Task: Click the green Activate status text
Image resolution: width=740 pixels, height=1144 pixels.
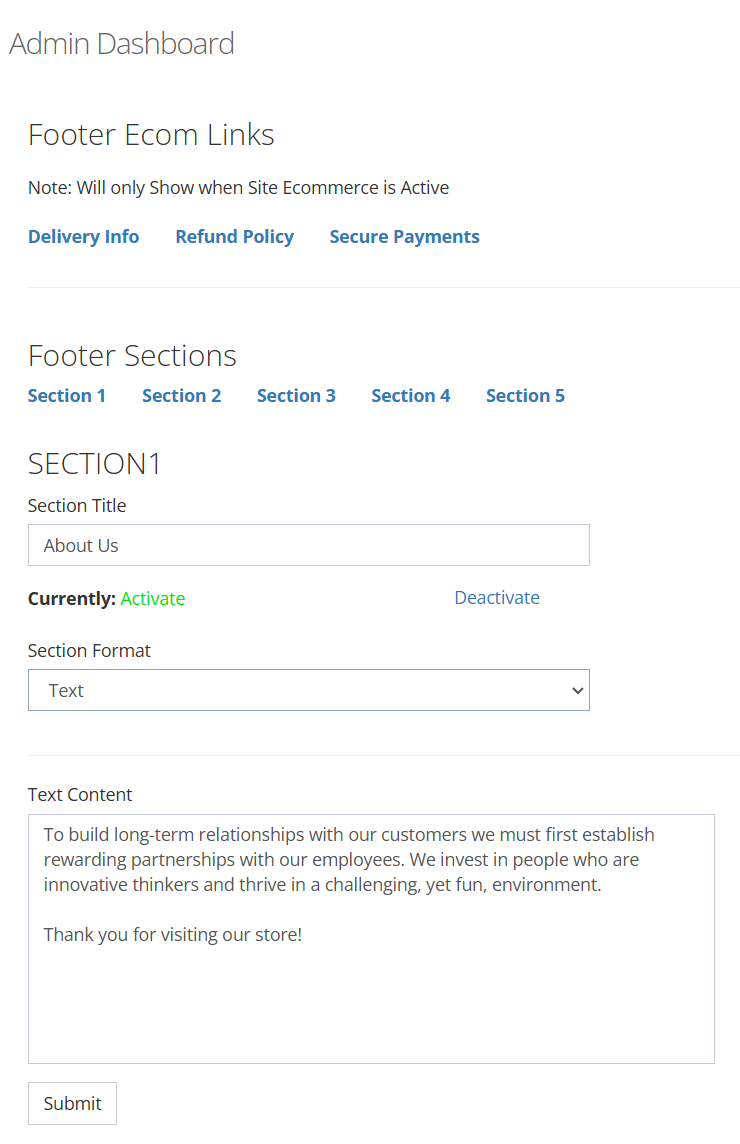Action: click(153, 599)
